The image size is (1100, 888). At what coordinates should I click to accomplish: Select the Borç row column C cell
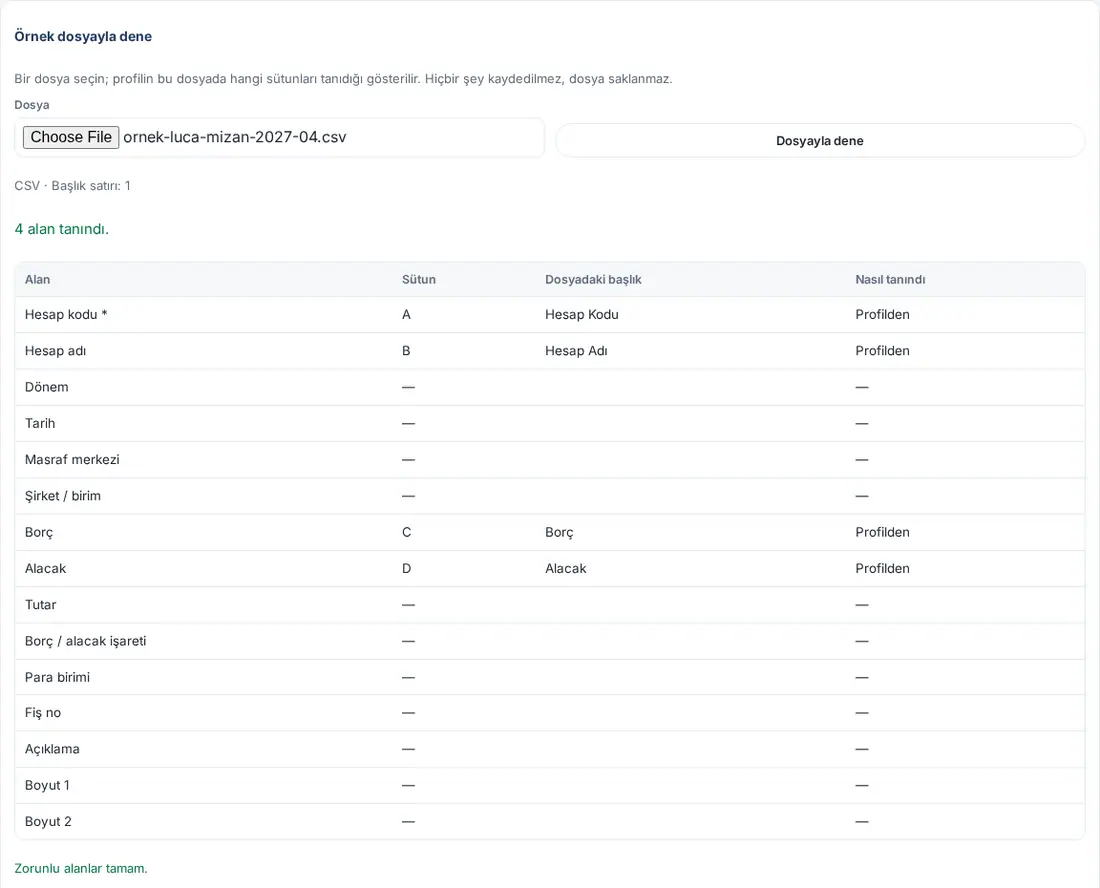(x=407, y=532)
